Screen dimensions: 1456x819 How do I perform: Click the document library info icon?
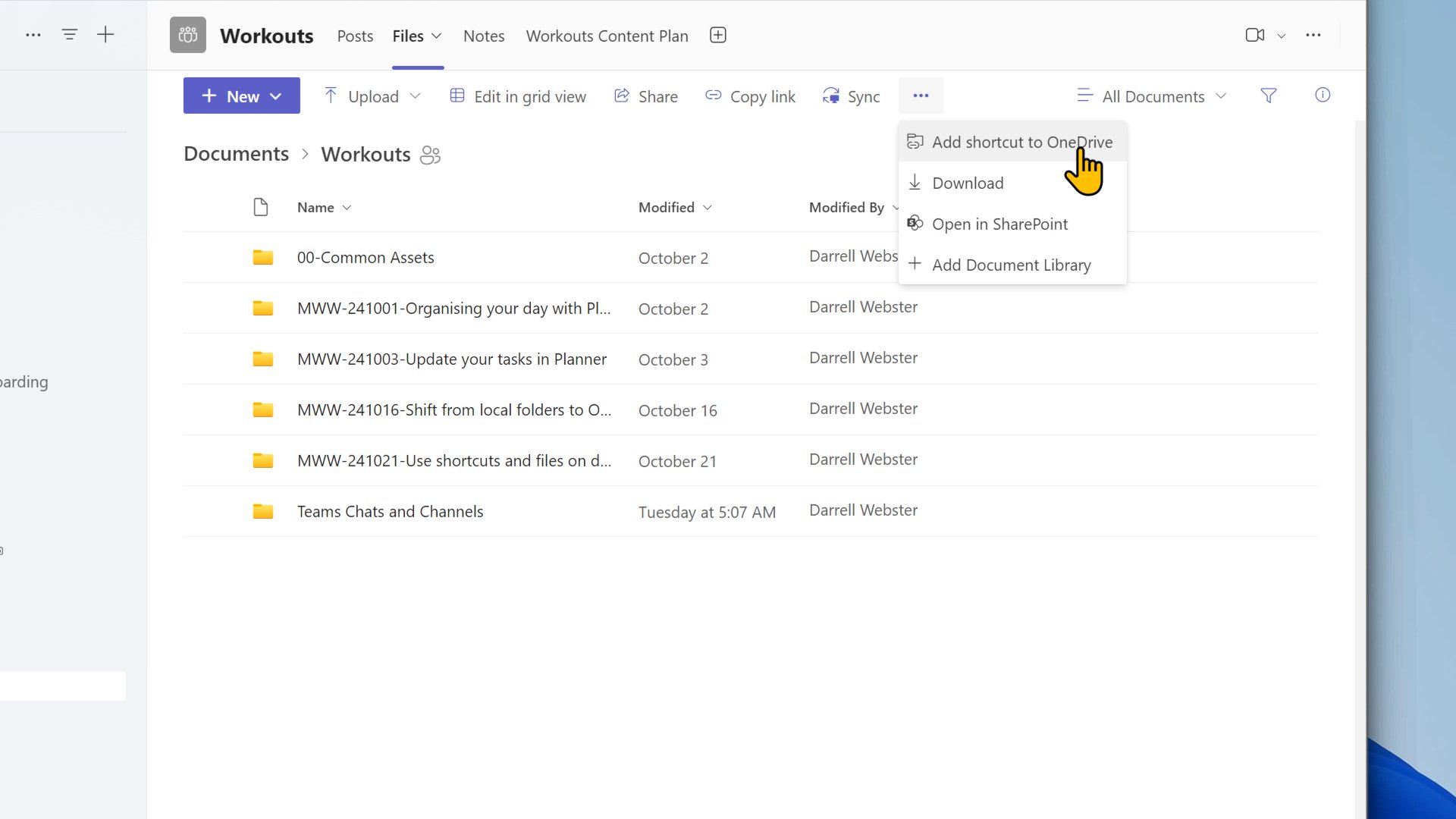pyautogui.click(x=1323, y=96)
